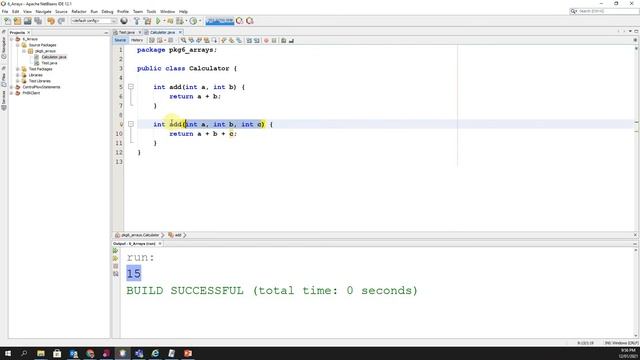Close the Projects panel tab
Image resolution: width=640 pixels, height=360 pixels.
pos(29,33)
